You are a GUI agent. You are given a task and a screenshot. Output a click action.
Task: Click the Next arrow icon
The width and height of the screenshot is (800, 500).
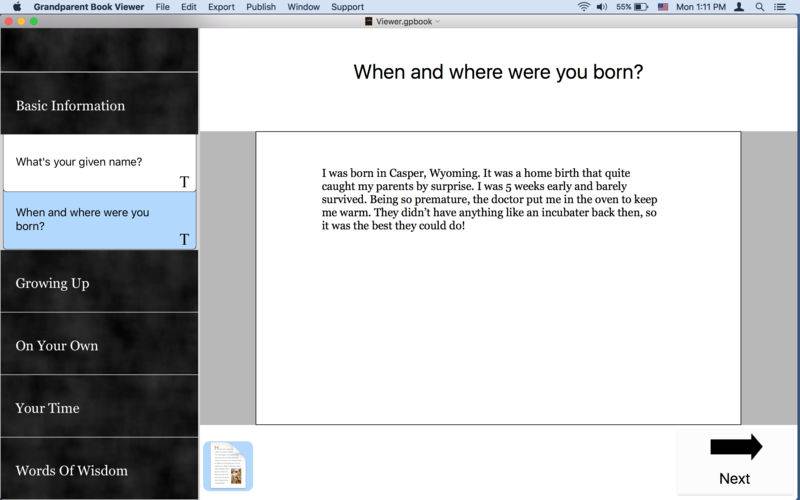(x=736, y=447)
